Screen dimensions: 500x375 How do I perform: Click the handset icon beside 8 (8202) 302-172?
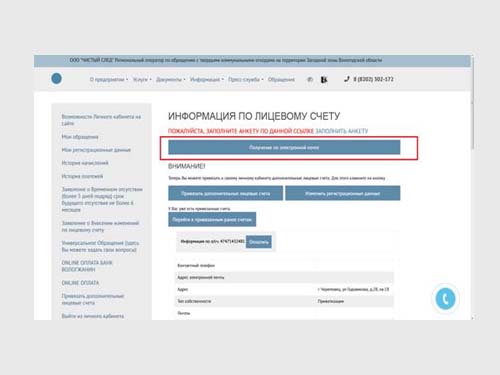pos(347,79)
